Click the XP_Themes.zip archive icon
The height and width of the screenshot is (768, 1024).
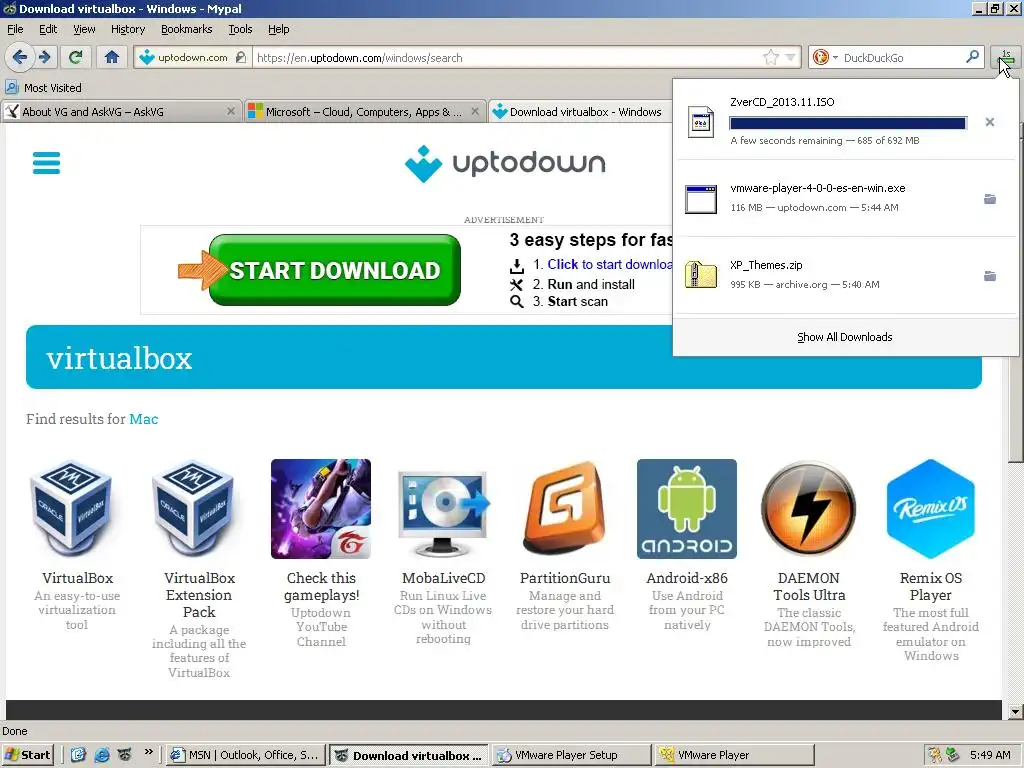(x=701, y=275)
